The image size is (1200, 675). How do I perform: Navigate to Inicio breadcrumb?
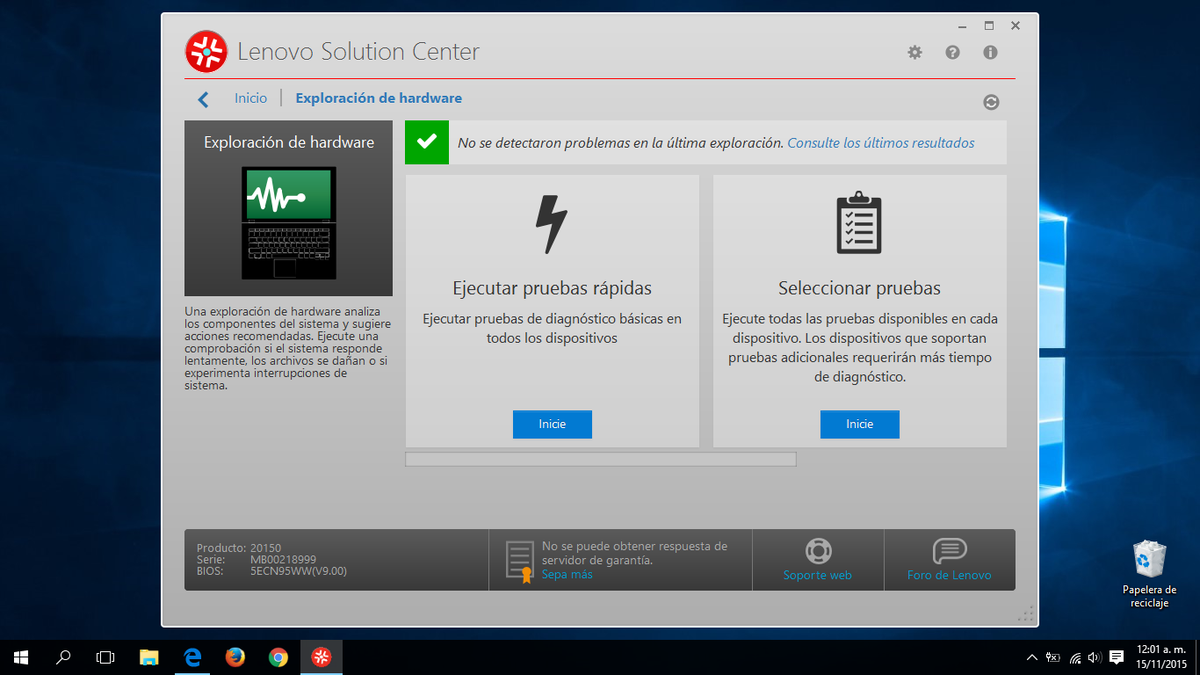coord(250,98)
